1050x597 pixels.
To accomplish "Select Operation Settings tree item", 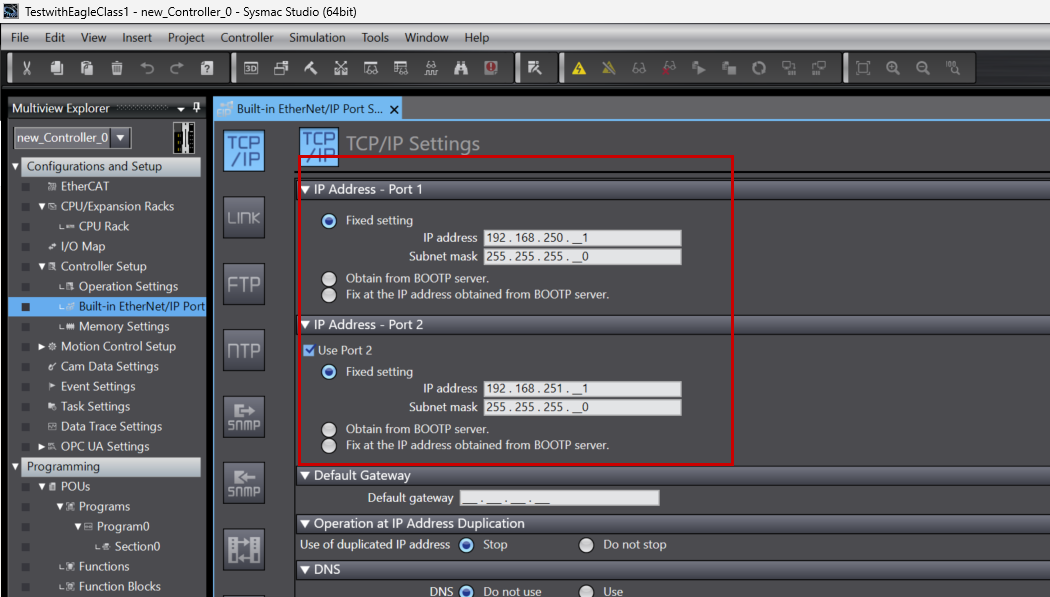I will [x=128, y=286].
